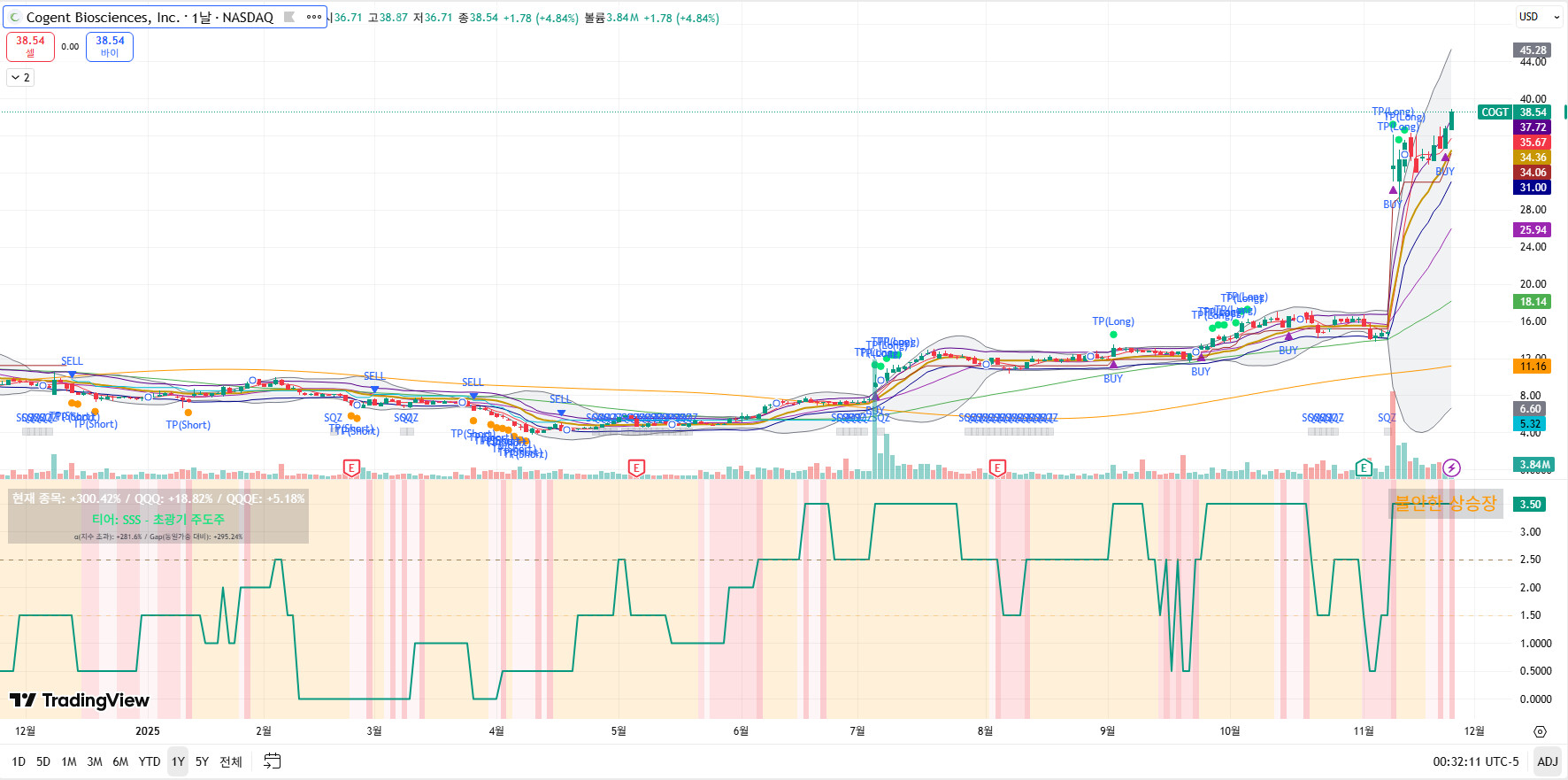The height and width of the screenshot is (780, 1568).
Task: Select the 3M time range
Action: [x=95, y=761]
